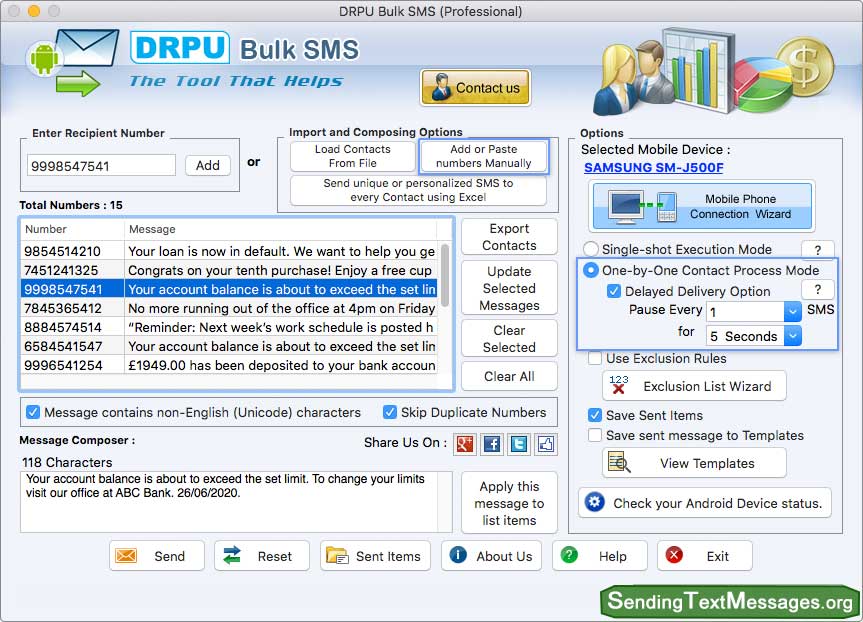The height and width of the screenshot is (622, 863).
Task: Click the Sent Items folder icon
Action: [x=337, y=556]
